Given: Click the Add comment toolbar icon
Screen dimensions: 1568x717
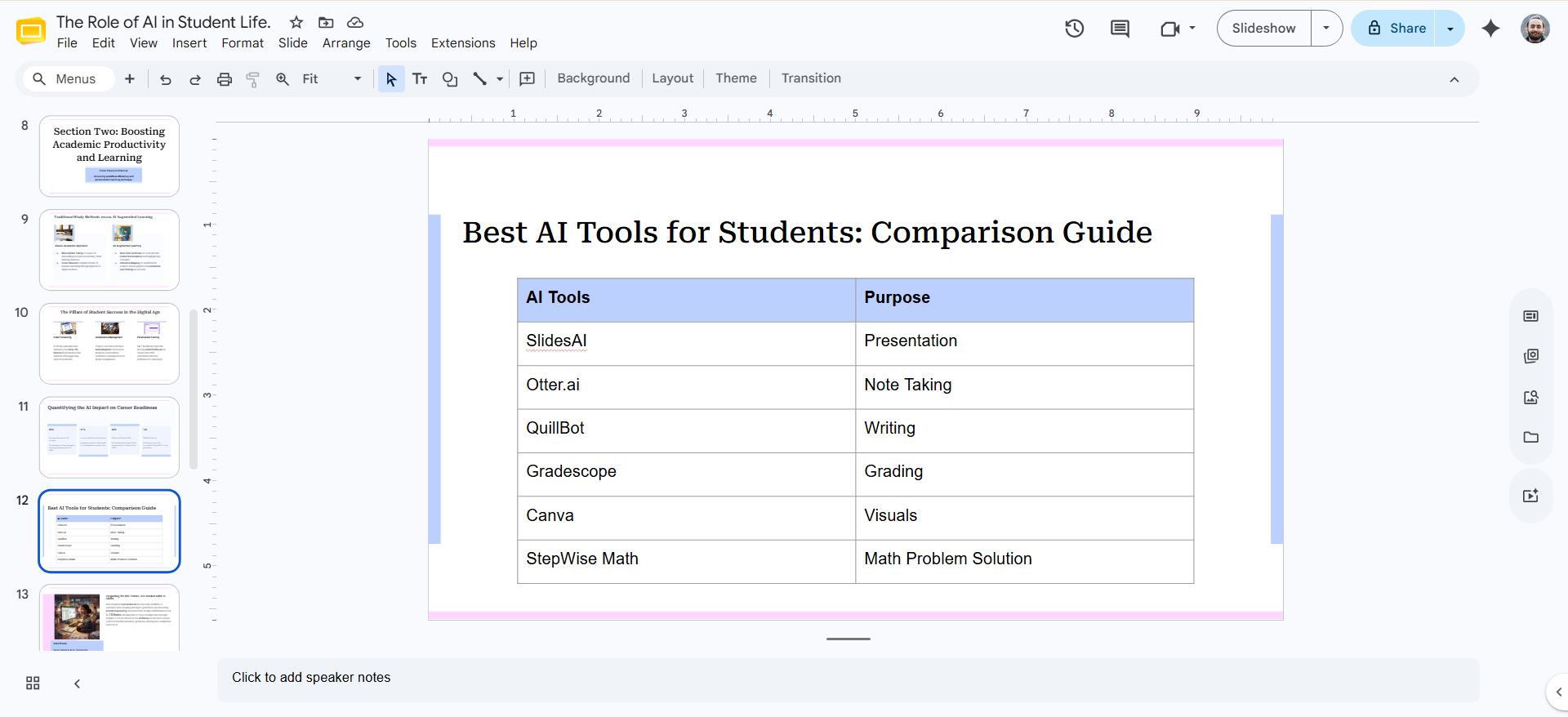Looking at the screenshot, I should click(528, 79).
